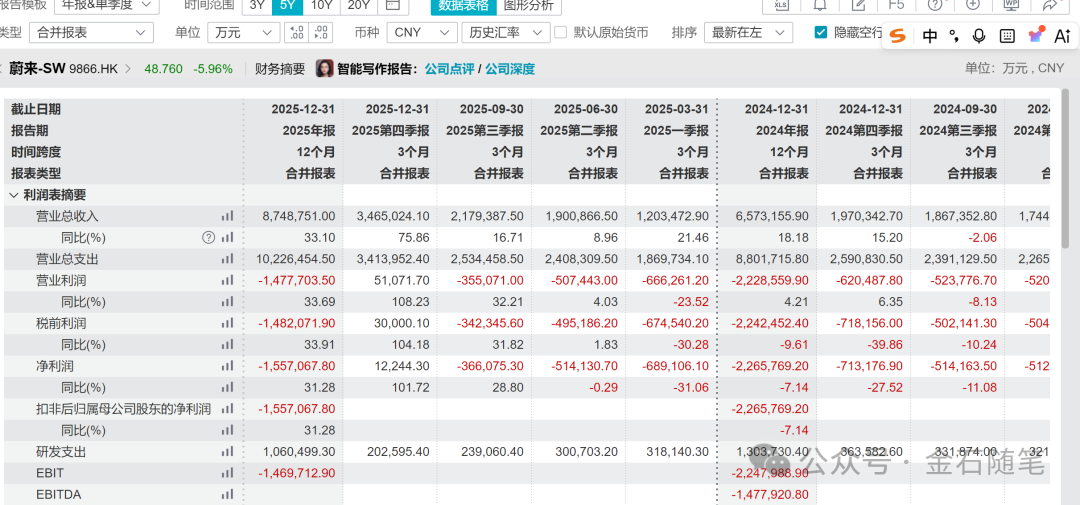Go to next stock via right chevron
1080x505 pixels.
coord(127,69)
